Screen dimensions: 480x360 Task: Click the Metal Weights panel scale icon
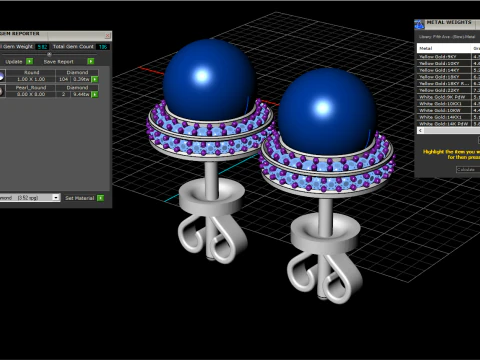[x=419, y=24]
